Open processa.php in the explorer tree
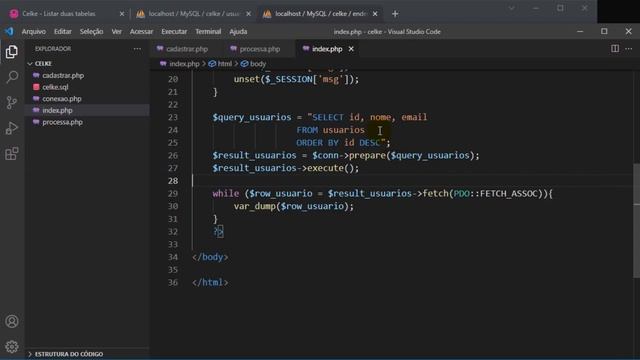The height and width of the screenshot is (360, 640). (x=62, y=122)
